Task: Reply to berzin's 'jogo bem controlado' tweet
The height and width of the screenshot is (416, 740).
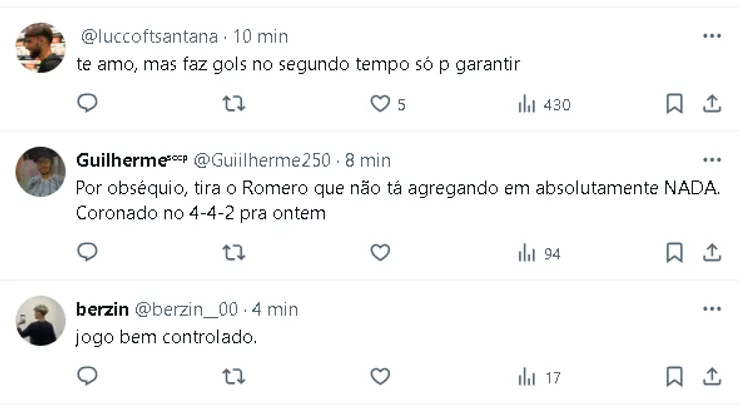Action: (88, 377)
